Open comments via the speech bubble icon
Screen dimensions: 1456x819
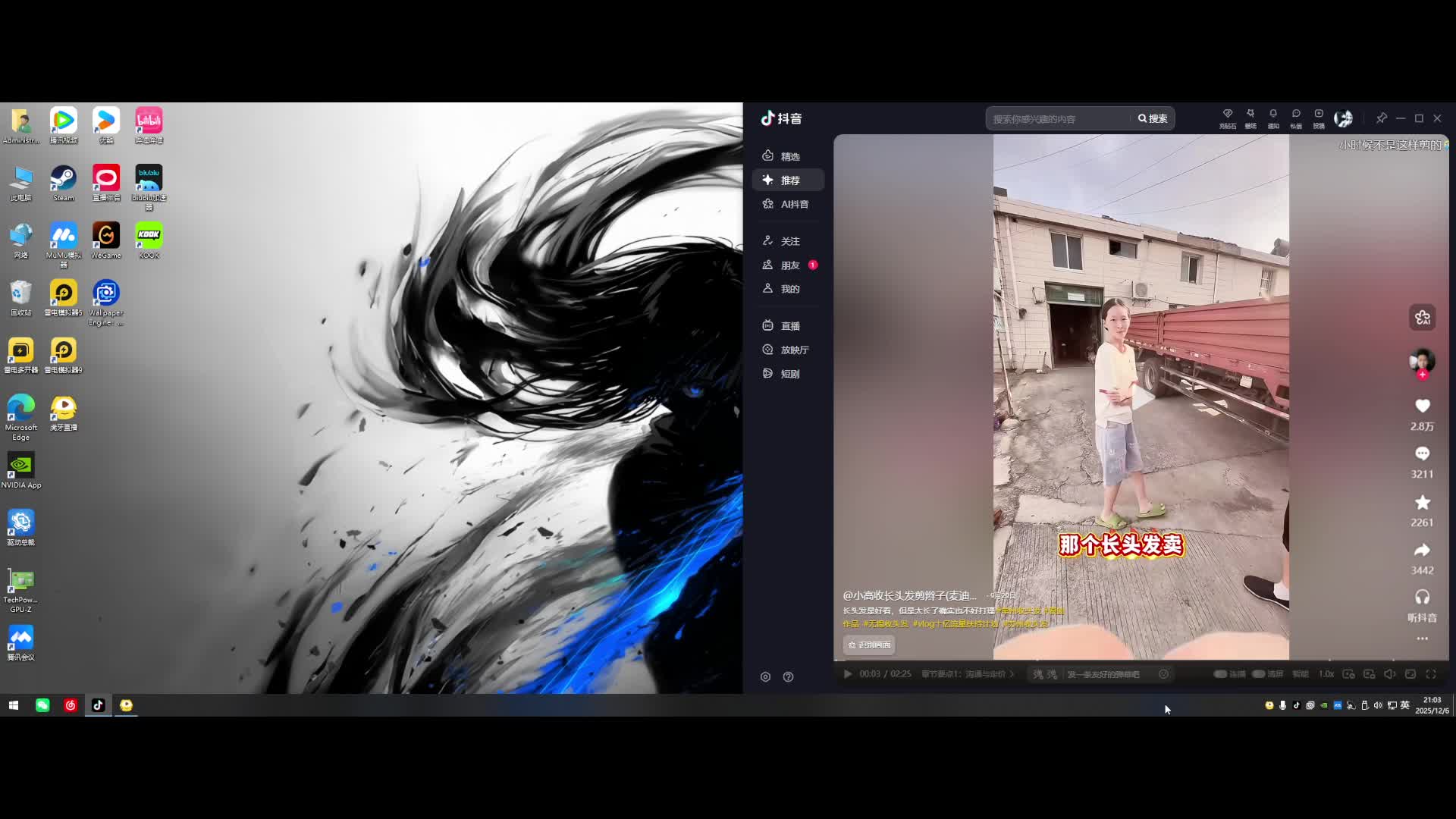point(1422,453)
